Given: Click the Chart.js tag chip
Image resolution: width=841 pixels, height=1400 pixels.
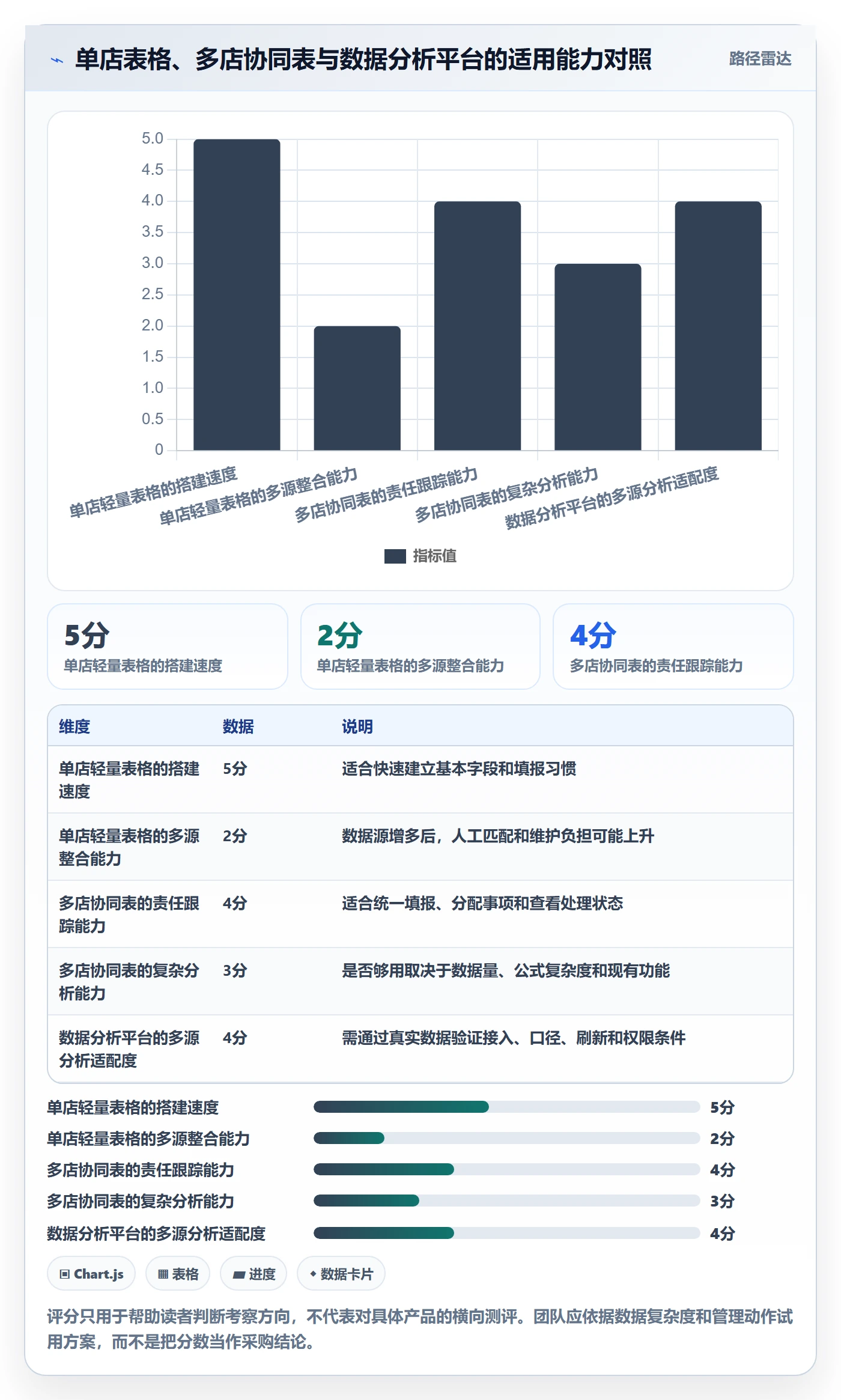Looking at the screenshot, I should [x=91, y=1274].
